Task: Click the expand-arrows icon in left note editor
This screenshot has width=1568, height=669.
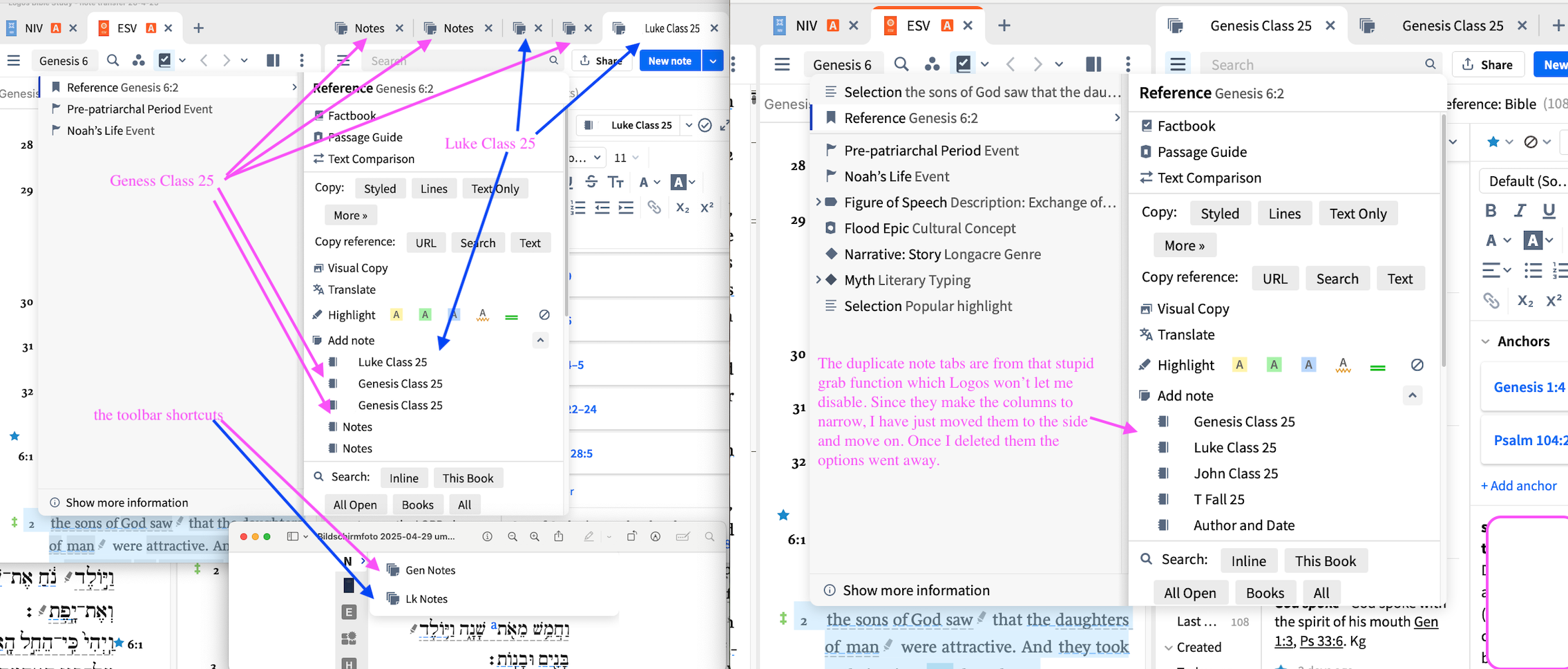Action: 725,125
